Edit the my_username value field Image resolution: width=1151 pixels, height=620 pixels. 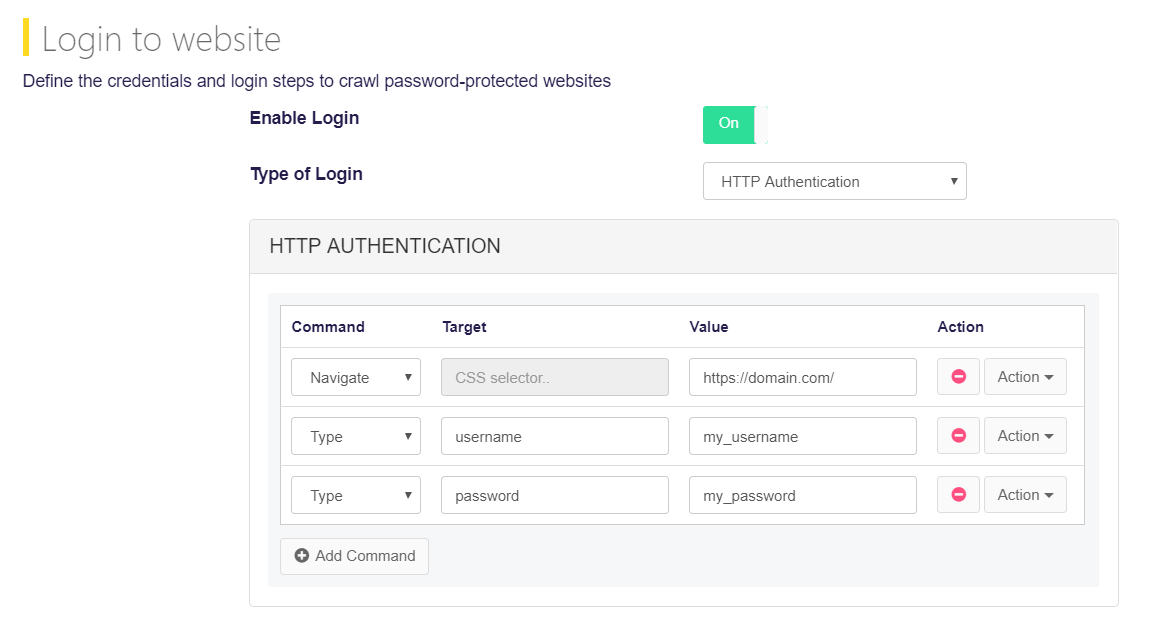click(x=803, y=436)
